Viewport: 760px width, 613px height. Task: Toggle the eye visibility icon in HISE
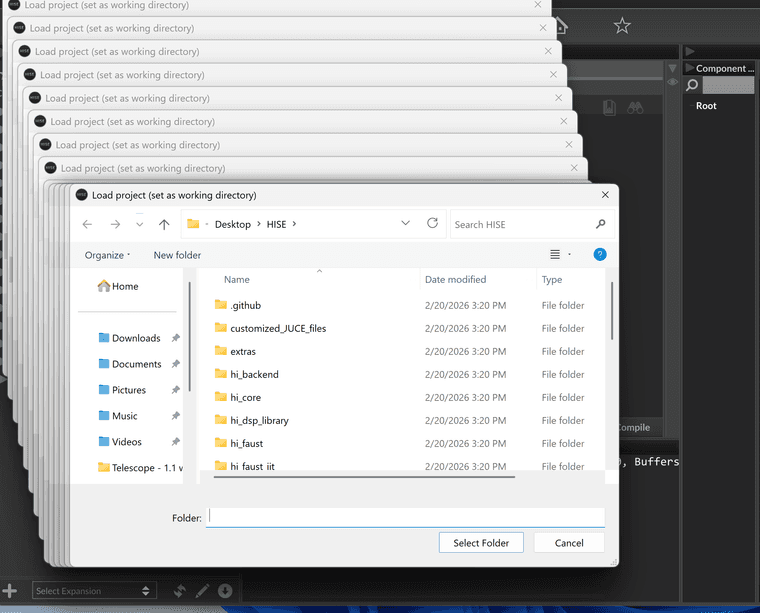[x=673, y=83]
